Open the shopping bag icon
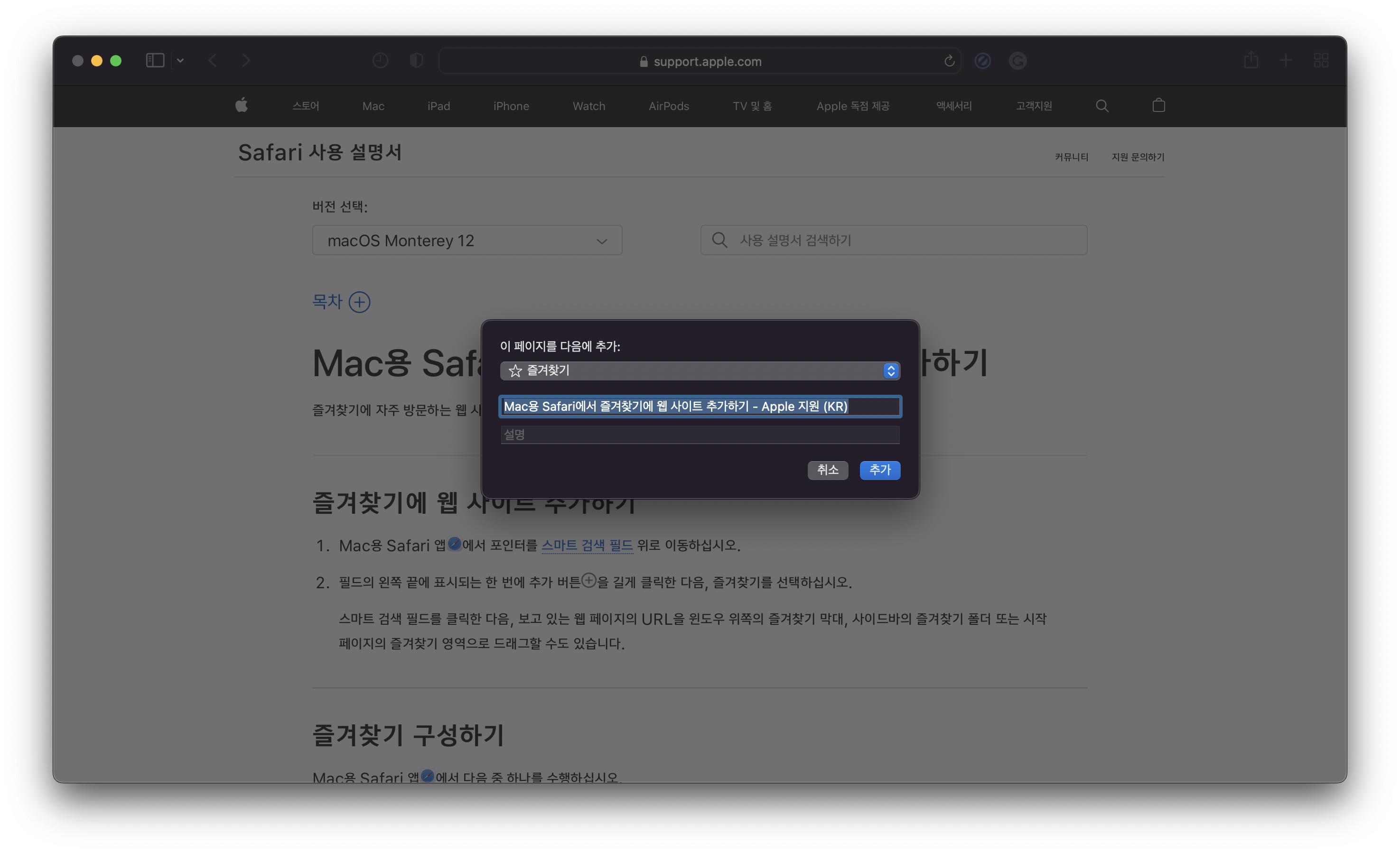 pos(1158,105)
